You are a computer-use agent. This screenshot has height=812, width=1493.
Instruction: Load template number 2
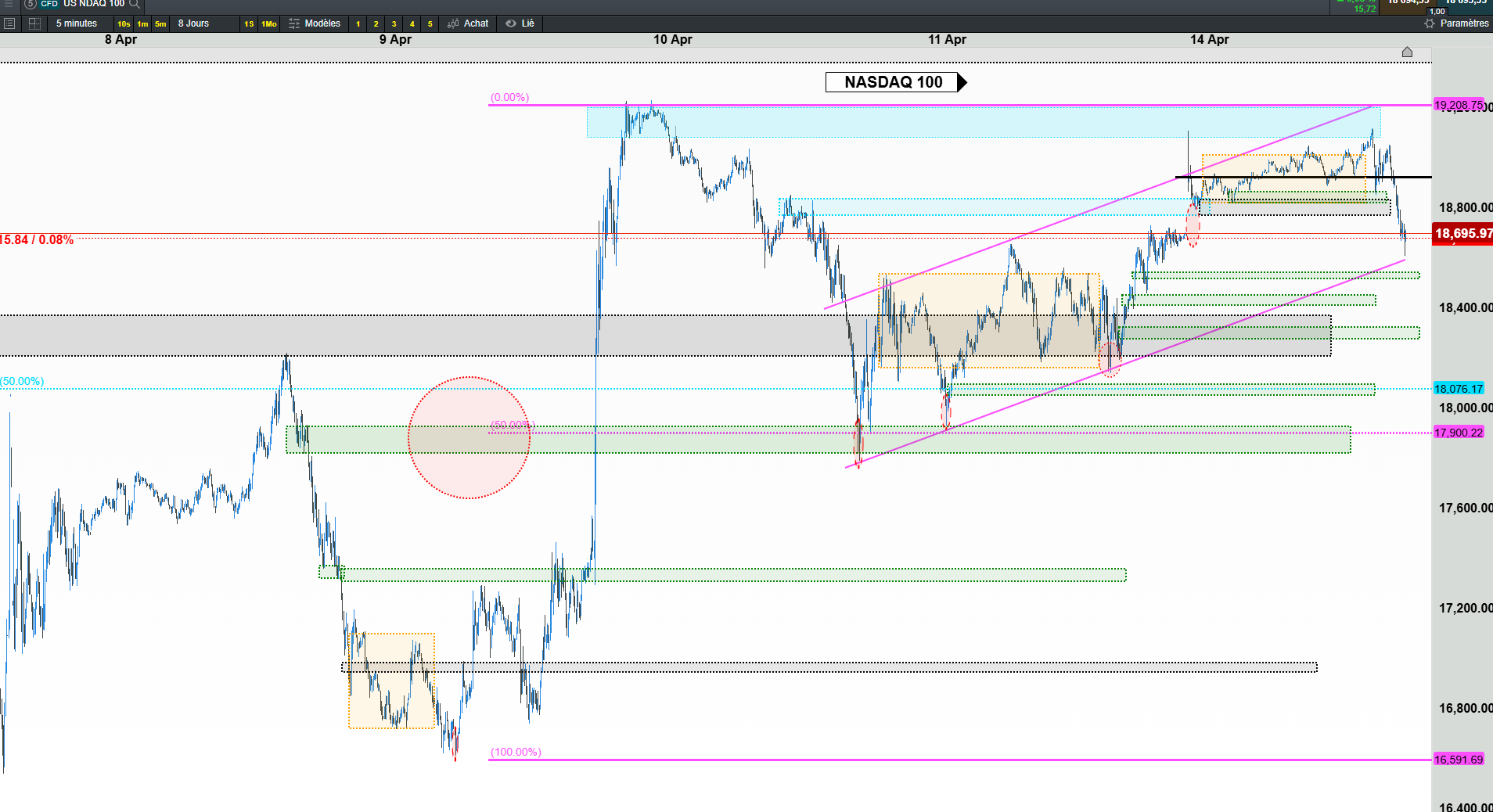coord(376,23)
